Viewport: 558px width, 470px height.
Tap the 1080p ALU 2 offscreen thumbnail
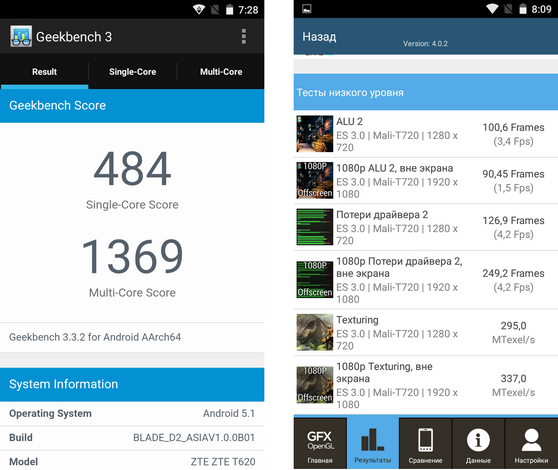(x=315, y=180)
